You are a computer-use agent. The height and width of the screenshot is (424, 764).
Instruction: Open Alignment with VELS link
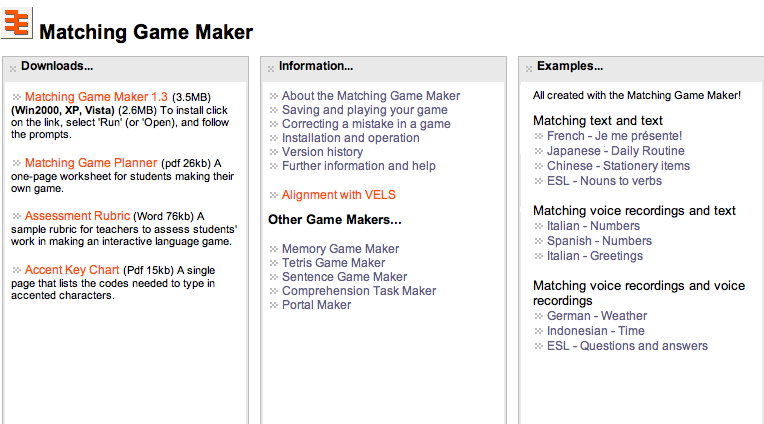click(339, 195)
